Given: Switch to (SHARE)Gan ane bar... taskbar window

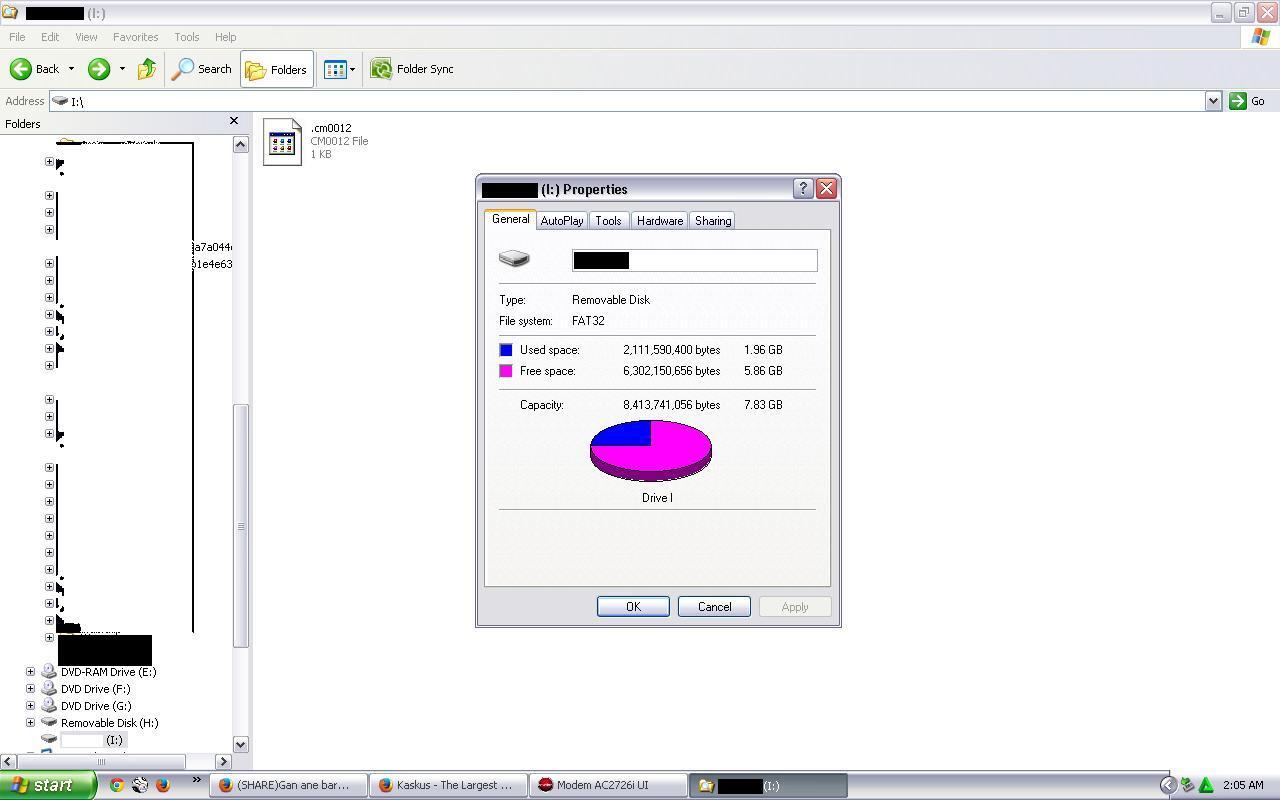Looking at the screenshot, I should pyautogui.click(x=287, y=785).
